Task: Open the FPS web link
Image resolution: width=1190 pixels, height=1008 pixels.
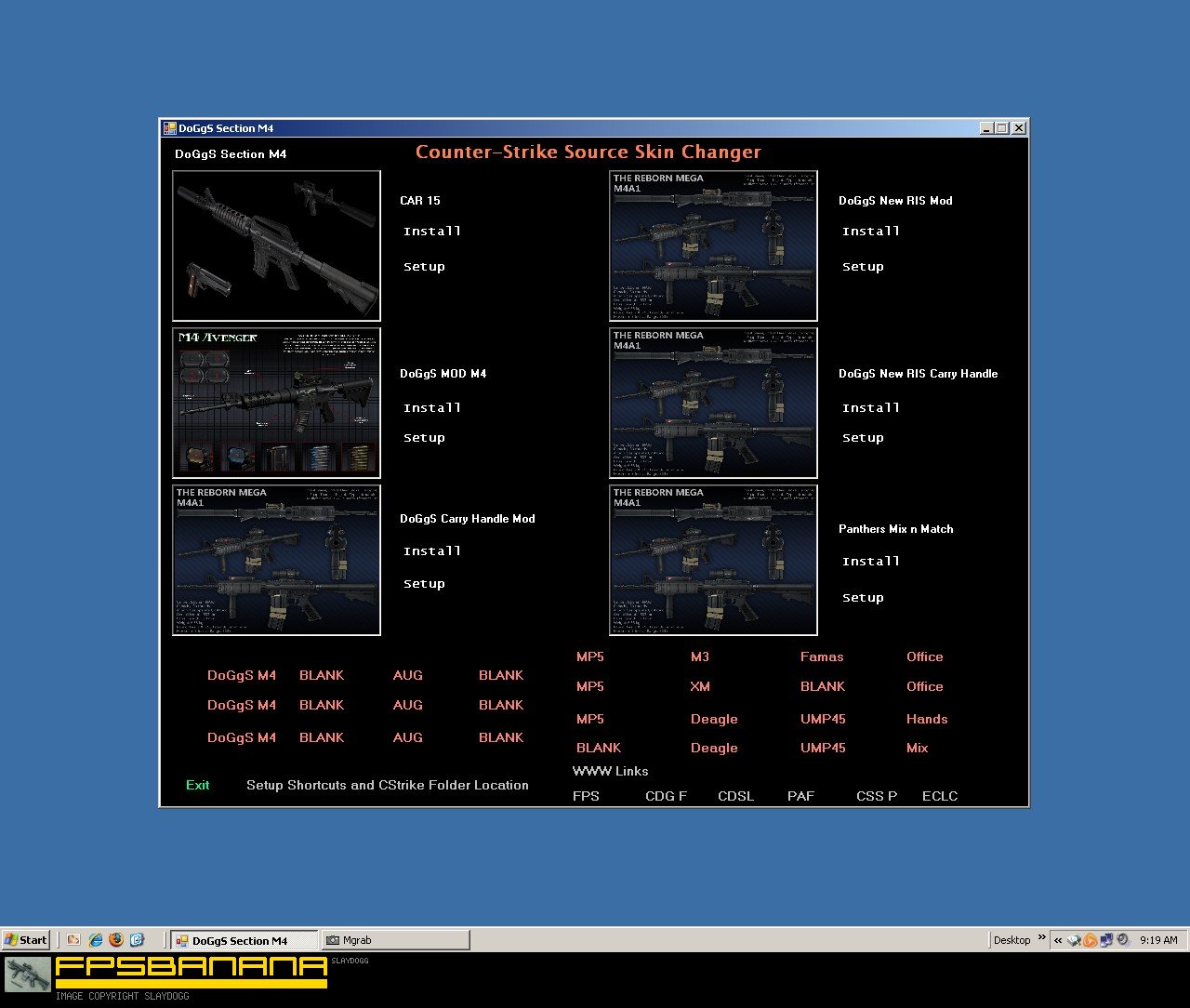Action: coord(586,796)
